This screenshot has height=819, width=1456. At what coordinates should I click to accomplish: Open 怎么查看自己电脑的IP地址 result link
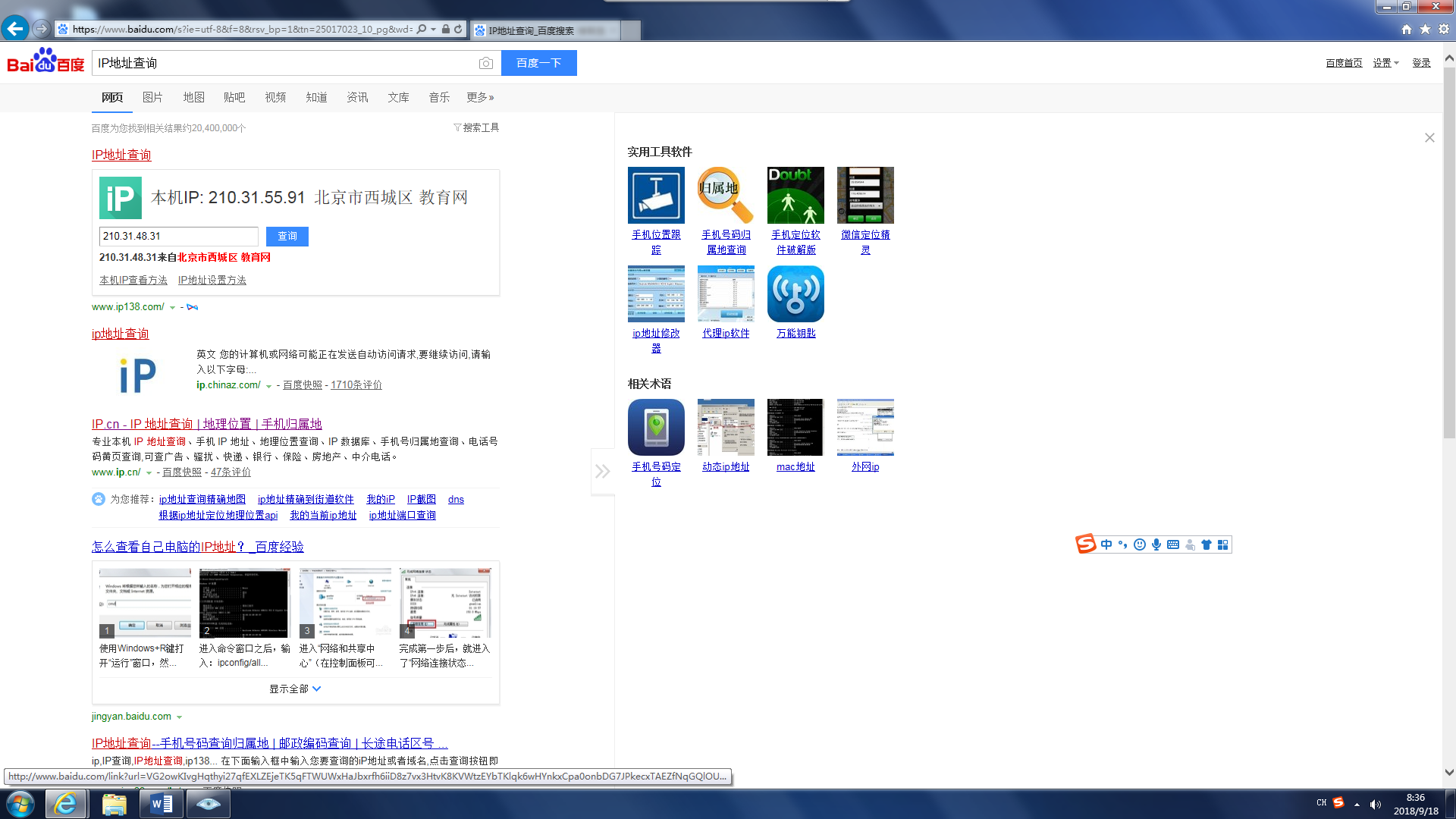pyautogui.click(x=197, y=547)
